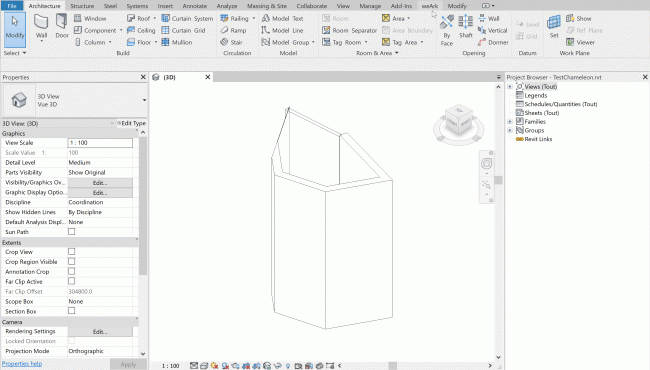Click the Window tool

pyautogui.click(x=90, y=18)
